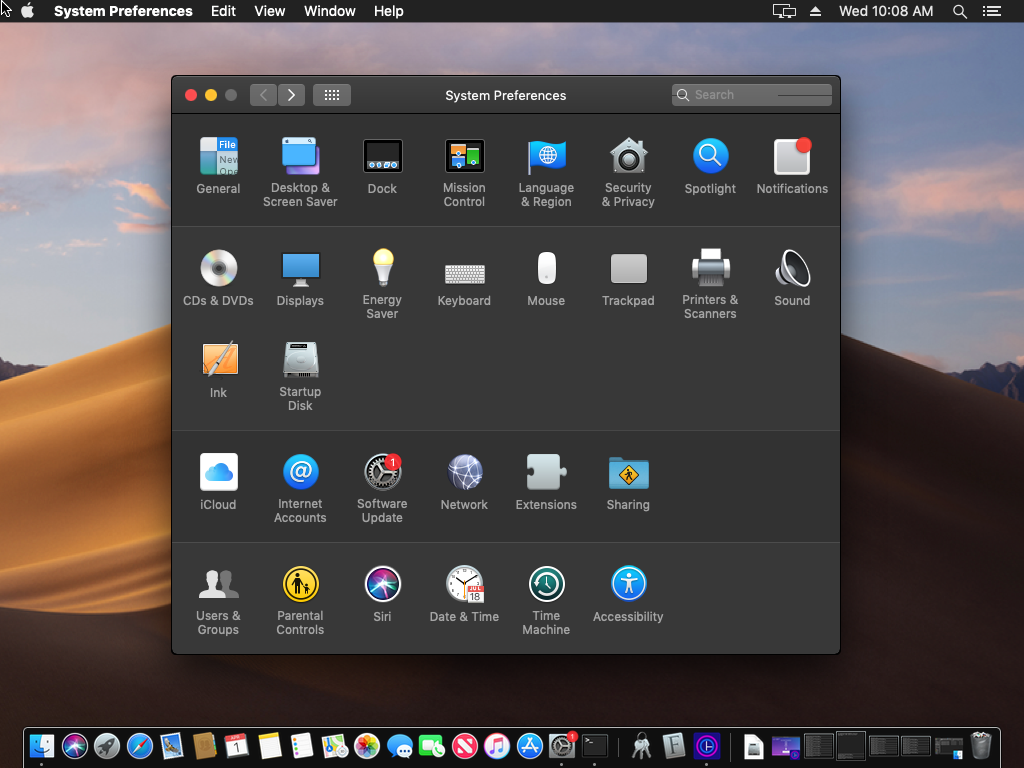Select the Mission Control icon
The height and width of the screenshot is (768, 1024).
[x=464, y=157]
